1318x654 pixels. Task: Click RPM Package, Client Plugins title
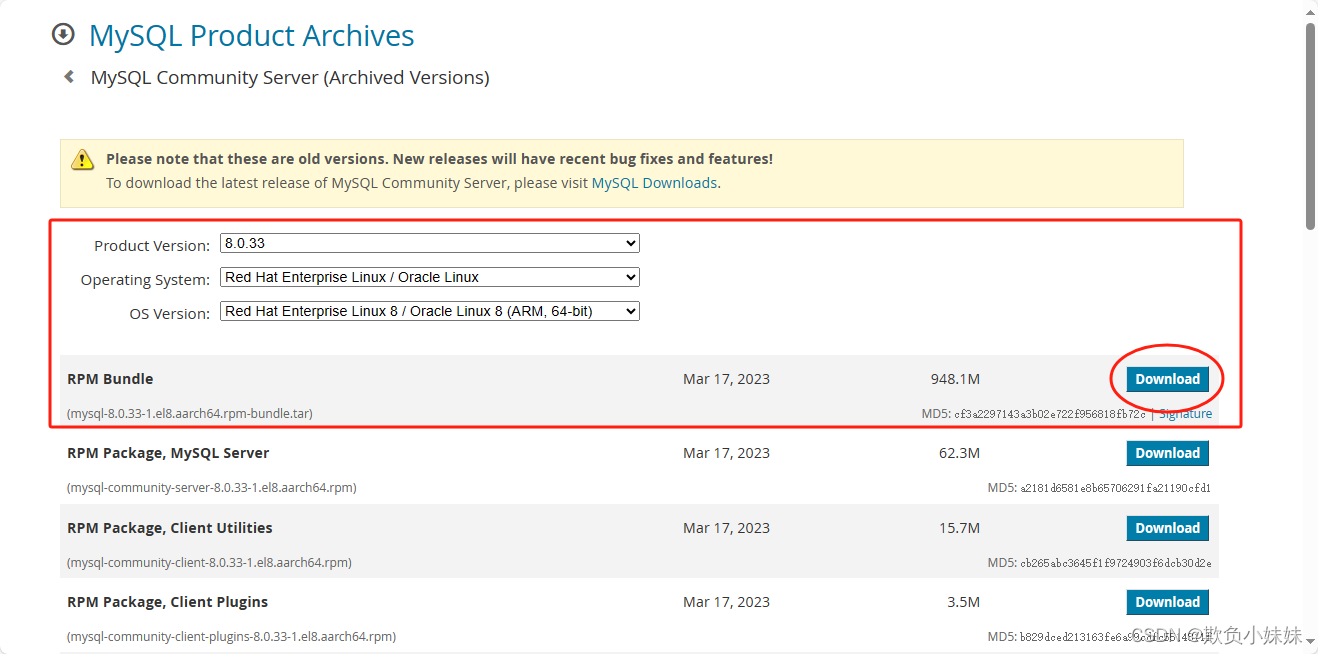pyautogui.click(x=168, y=602)
